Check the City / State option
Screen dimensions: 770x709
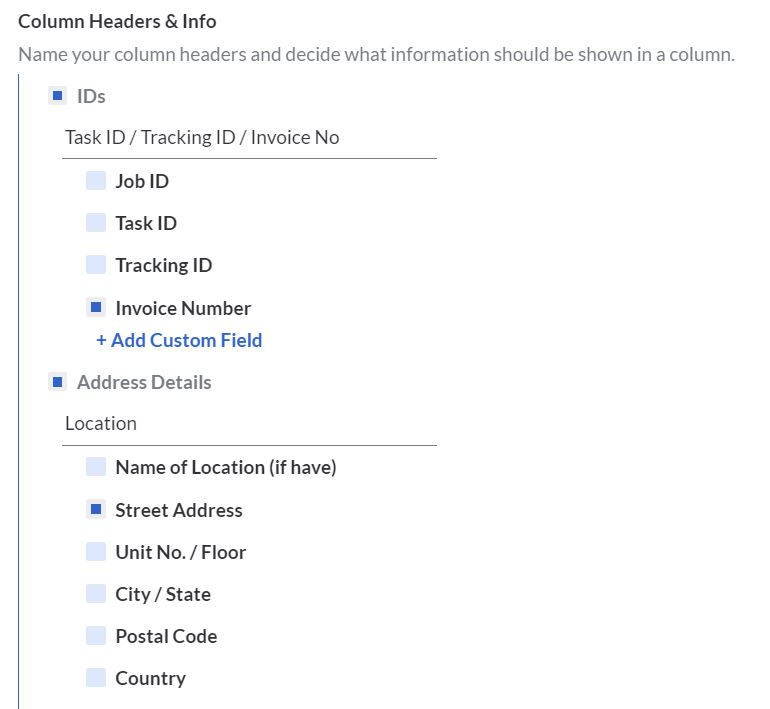96,593
